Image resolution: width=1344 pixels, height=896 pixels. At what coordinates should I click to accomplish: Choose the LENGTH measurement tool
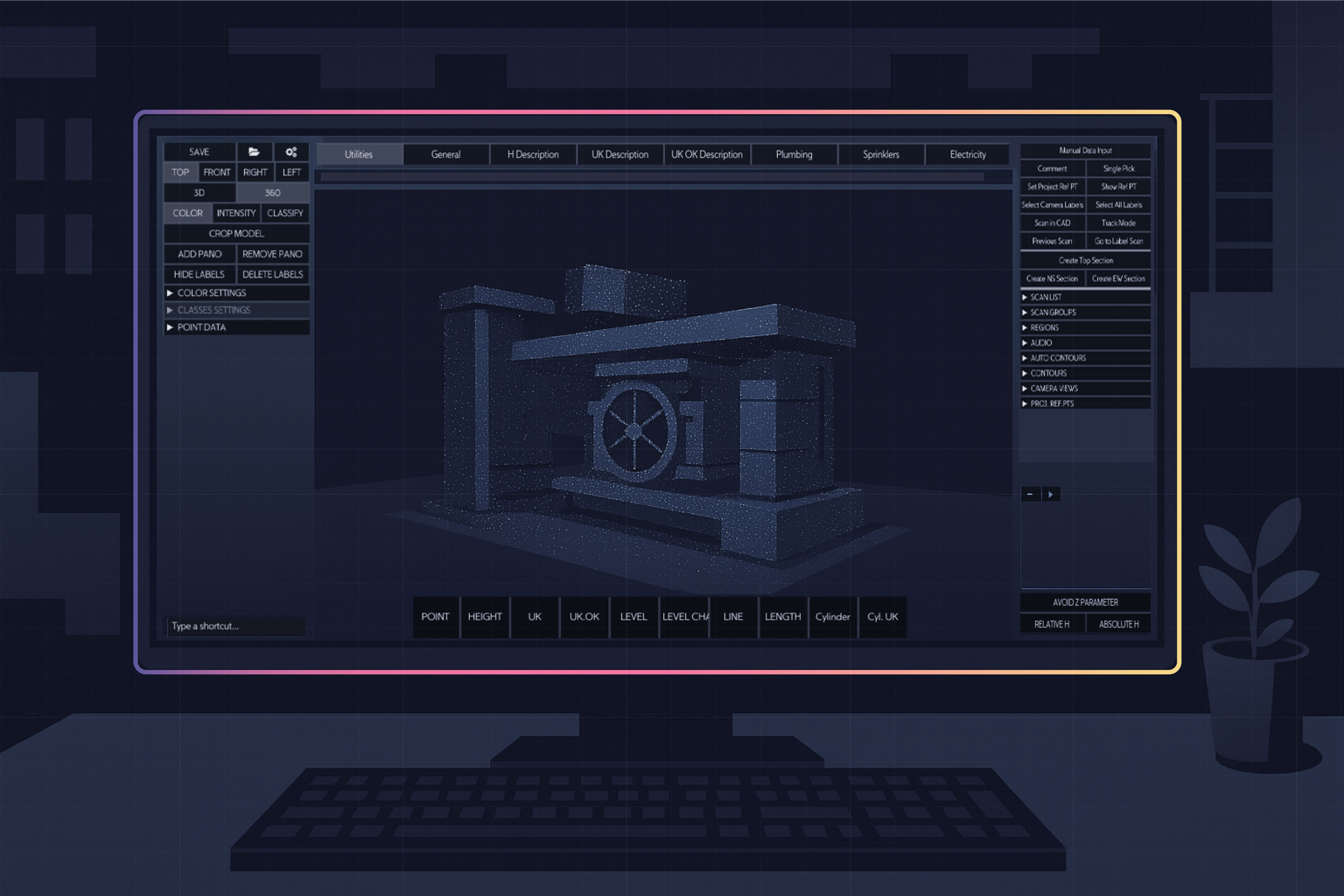pyautogui.click(x=783, y=616)
